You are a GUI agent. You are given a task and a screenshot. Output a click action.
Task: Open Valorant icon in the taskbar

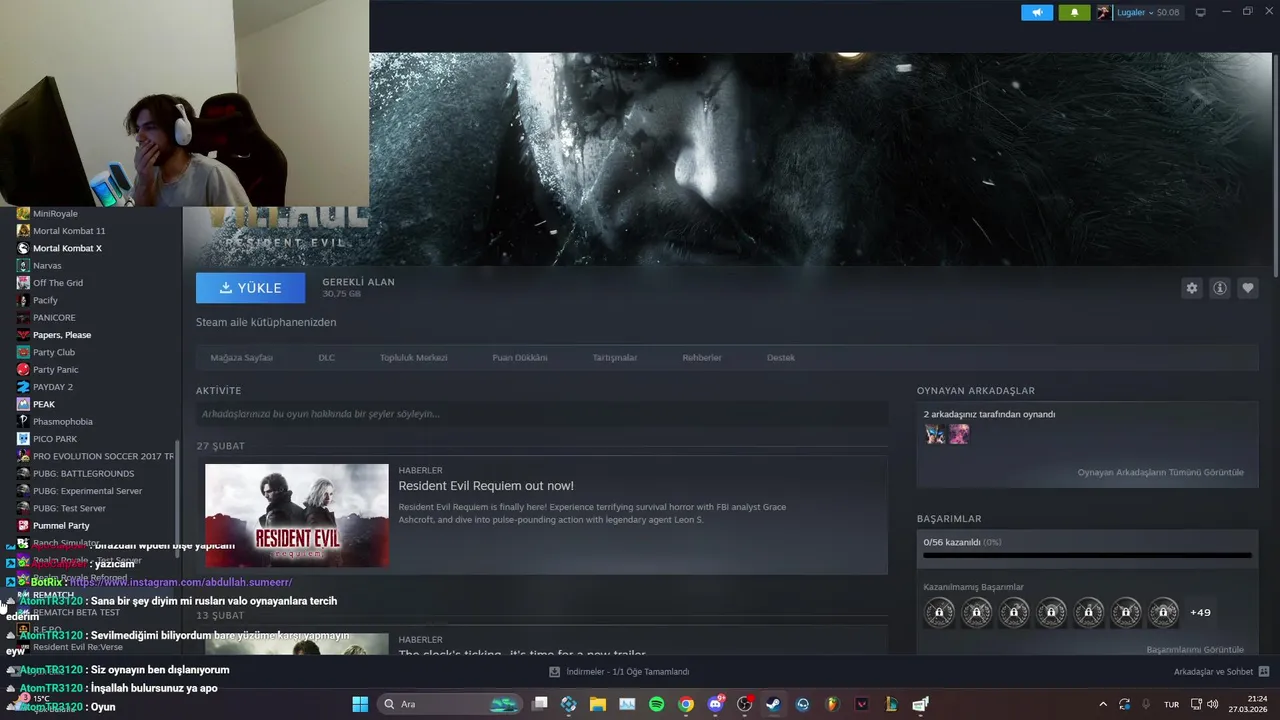(862, 704)
